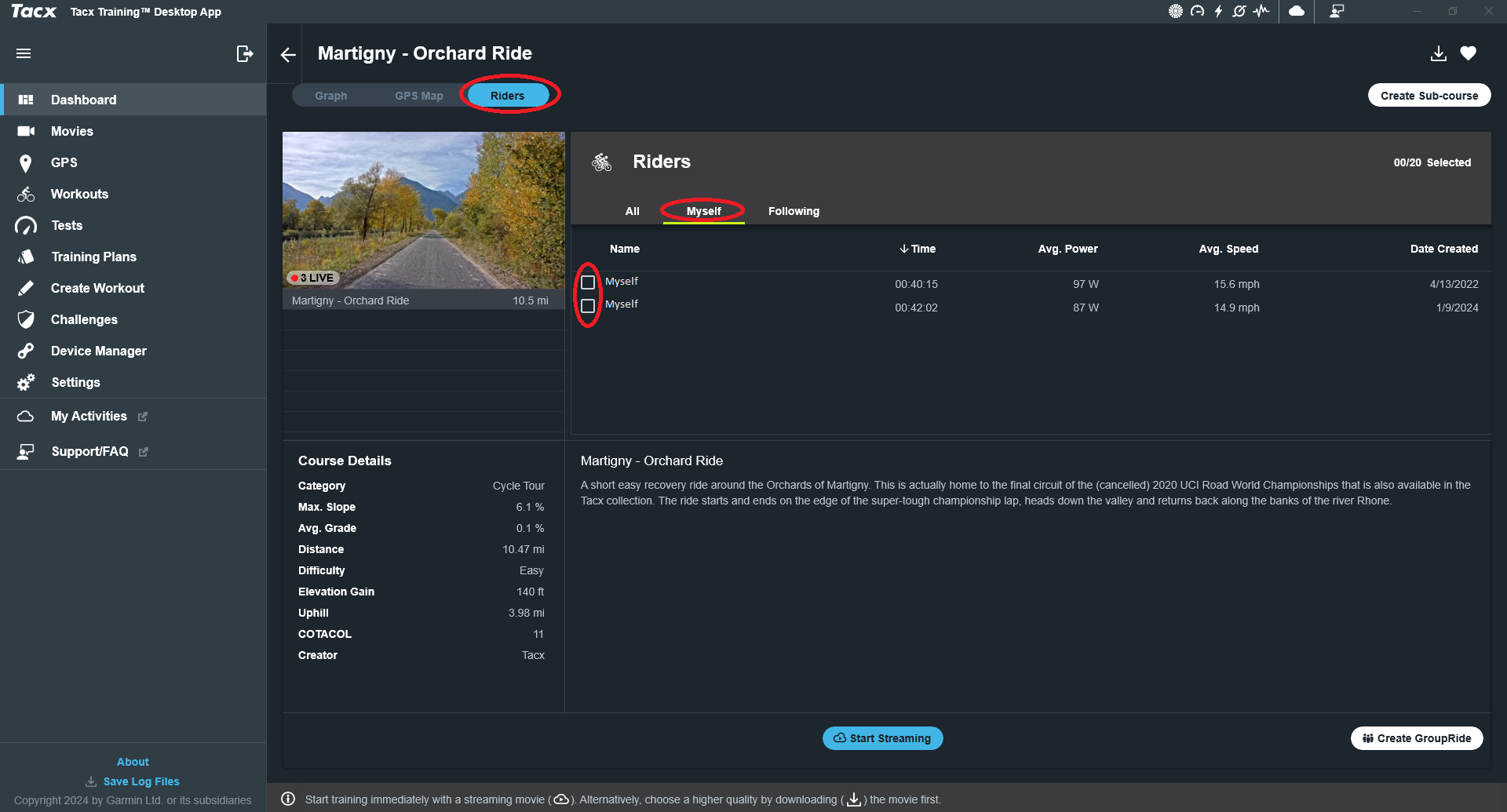Open Training Plans in the sidebar
This screenshot has width=1507, height=812.
point(133,257)
